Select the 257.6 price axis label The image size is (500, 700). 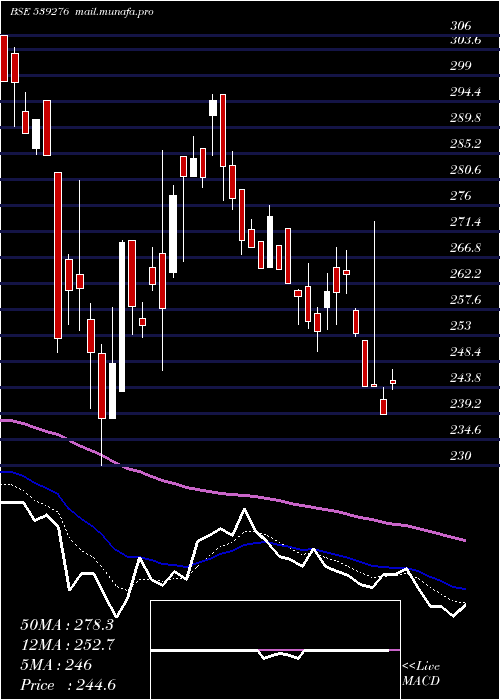(x=465, y=300)
